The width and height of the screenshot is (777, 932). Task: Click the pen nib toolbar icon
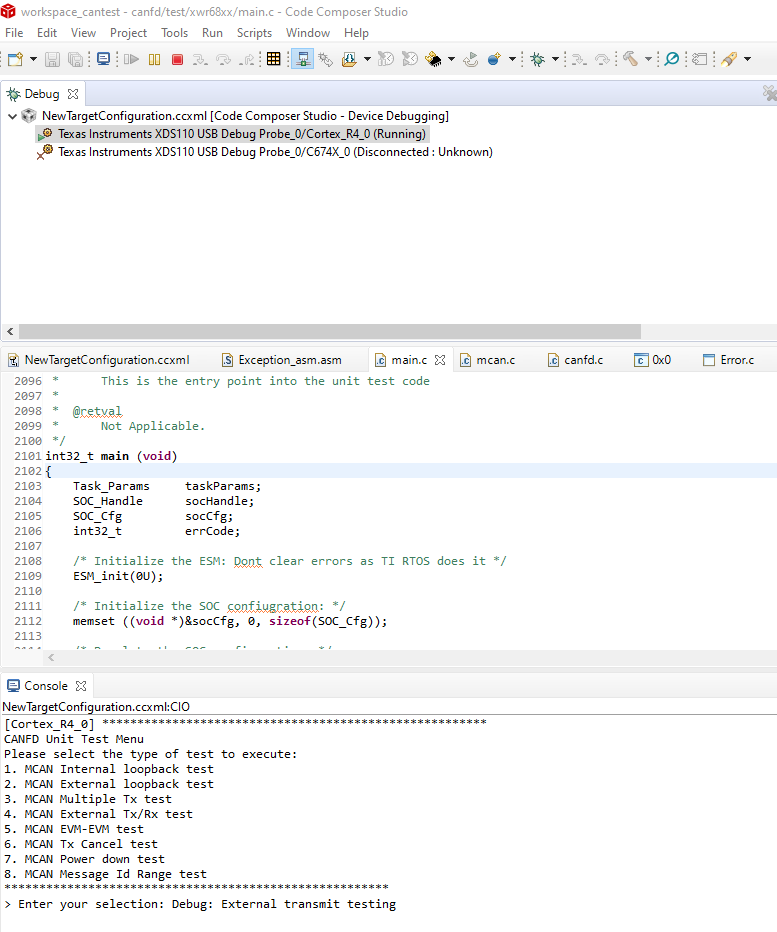[729, 59]
